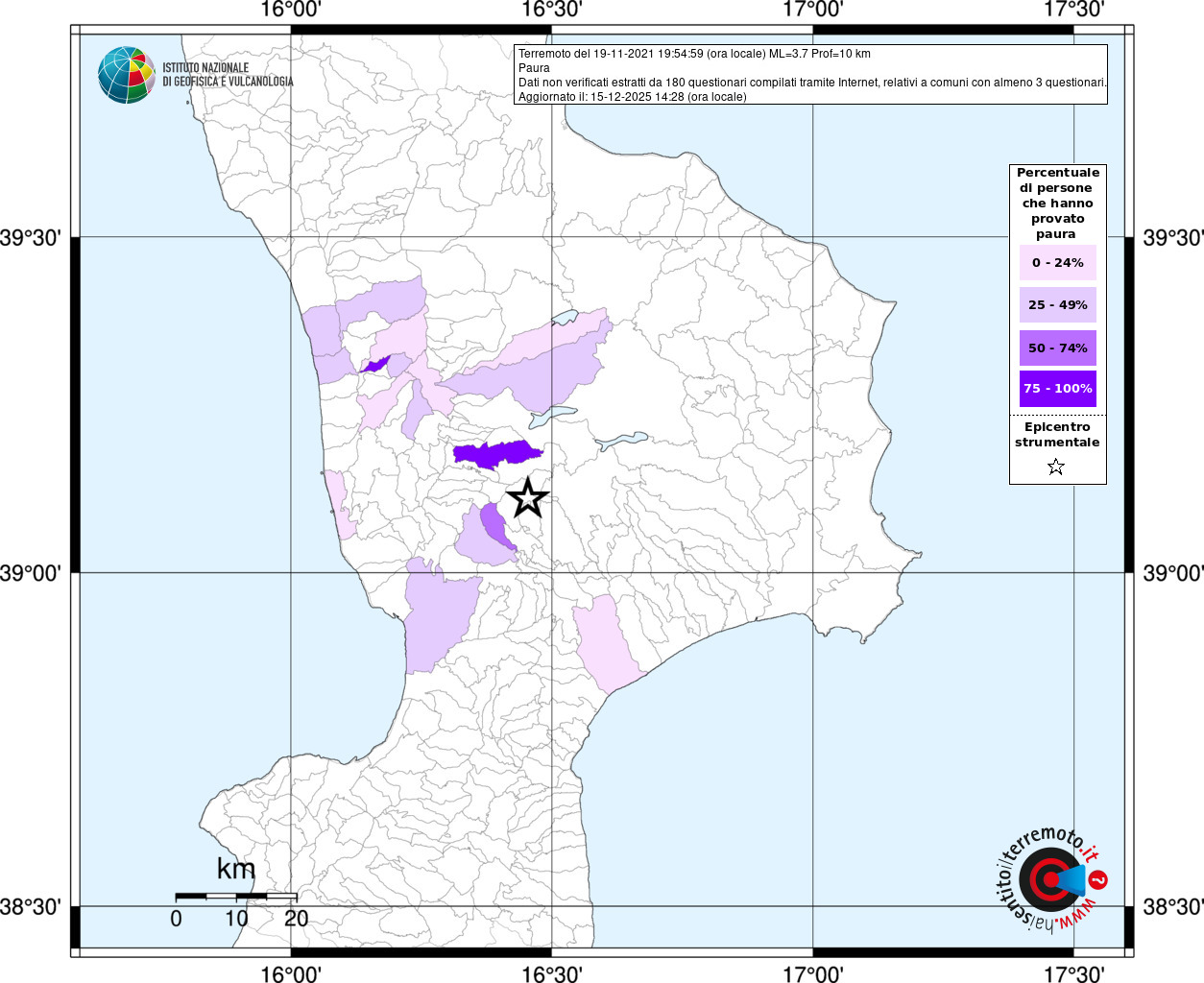Click the legend title 'Percentuale di persone'
The height and width of the screenshot is (983, 1204).
(1057, 204)
